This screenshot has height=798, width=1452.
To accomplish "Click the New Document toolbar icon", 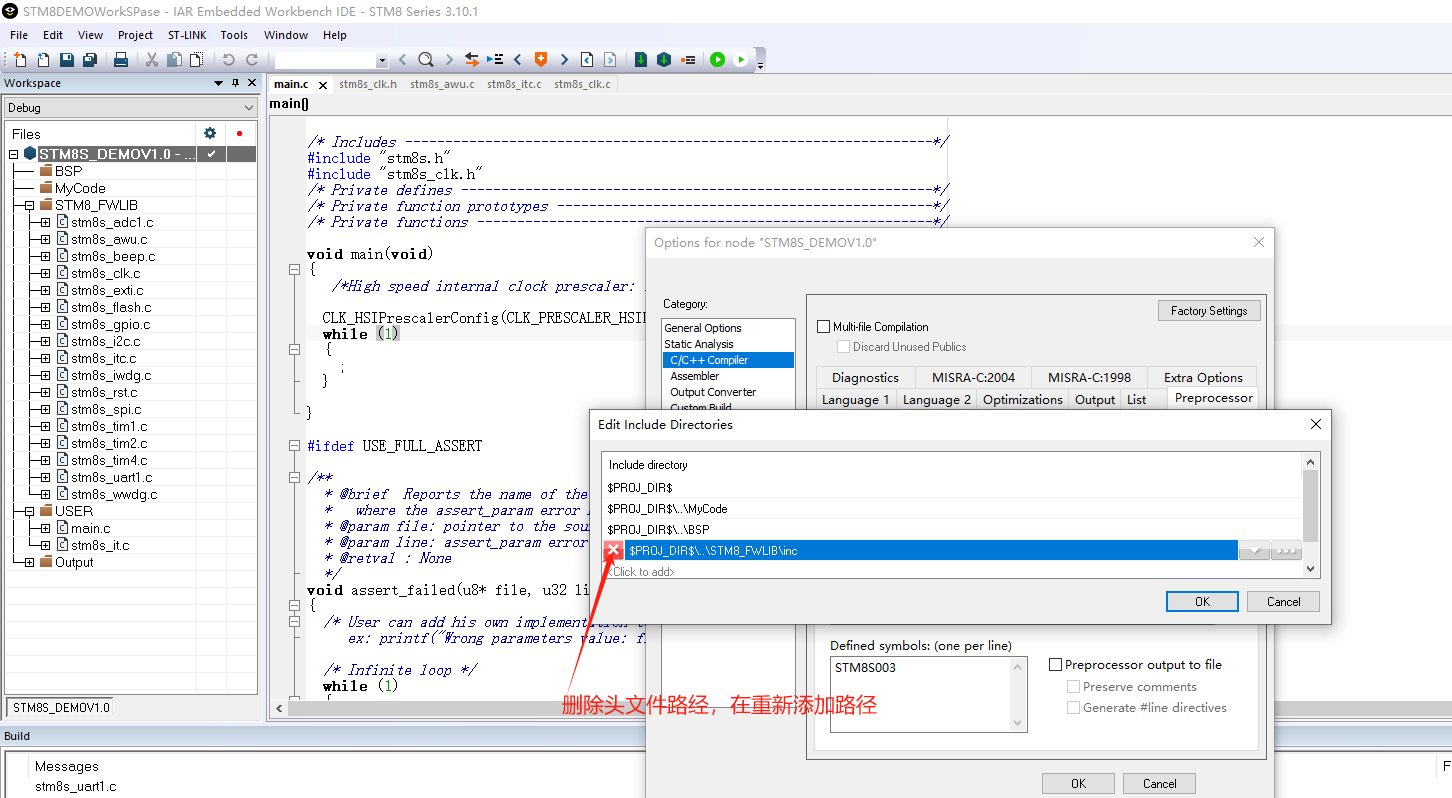I will [x=20, y=60].
